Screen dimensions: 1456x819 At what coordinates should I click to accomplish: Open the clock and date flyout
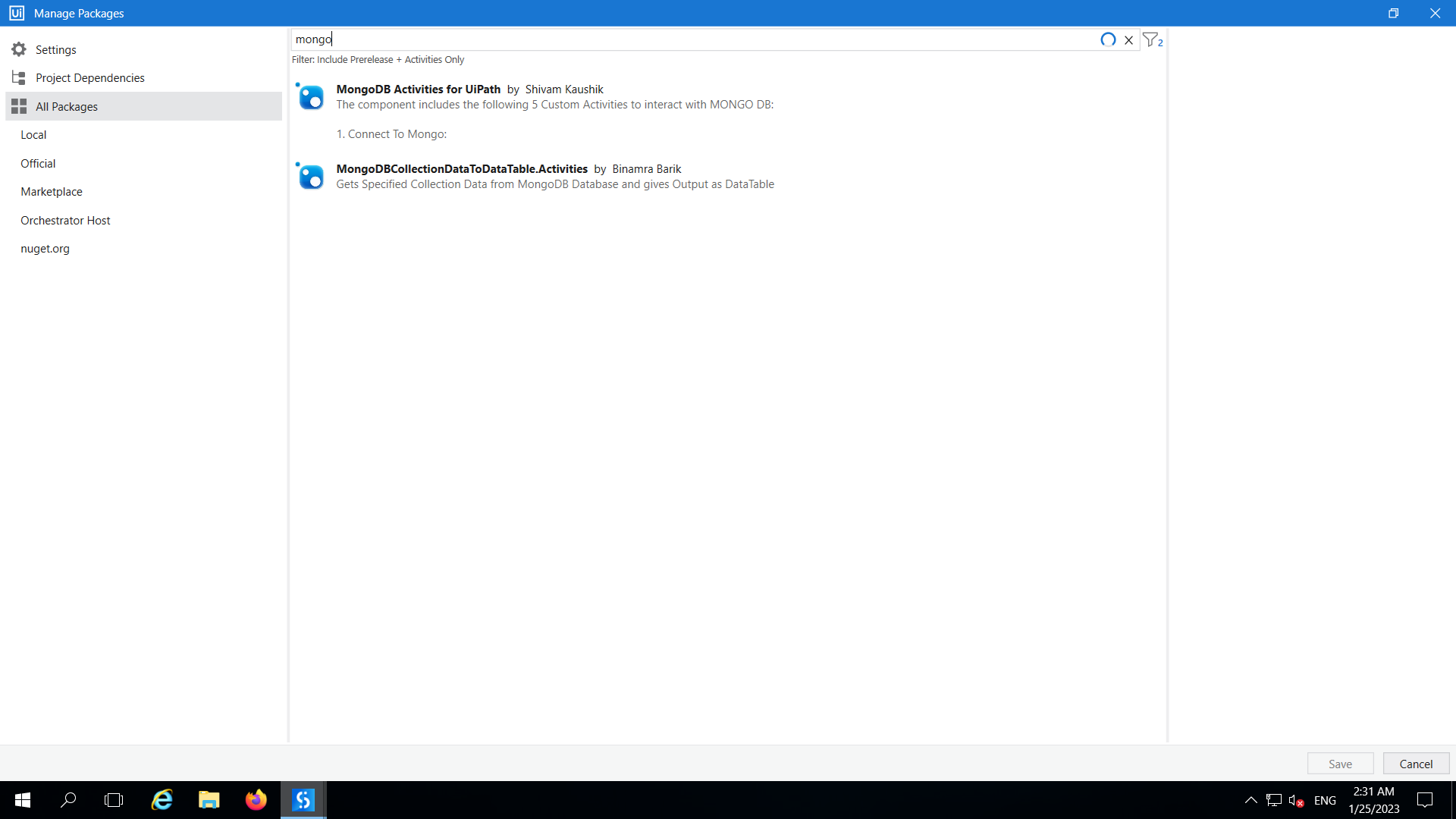(x=1373, y=800)
